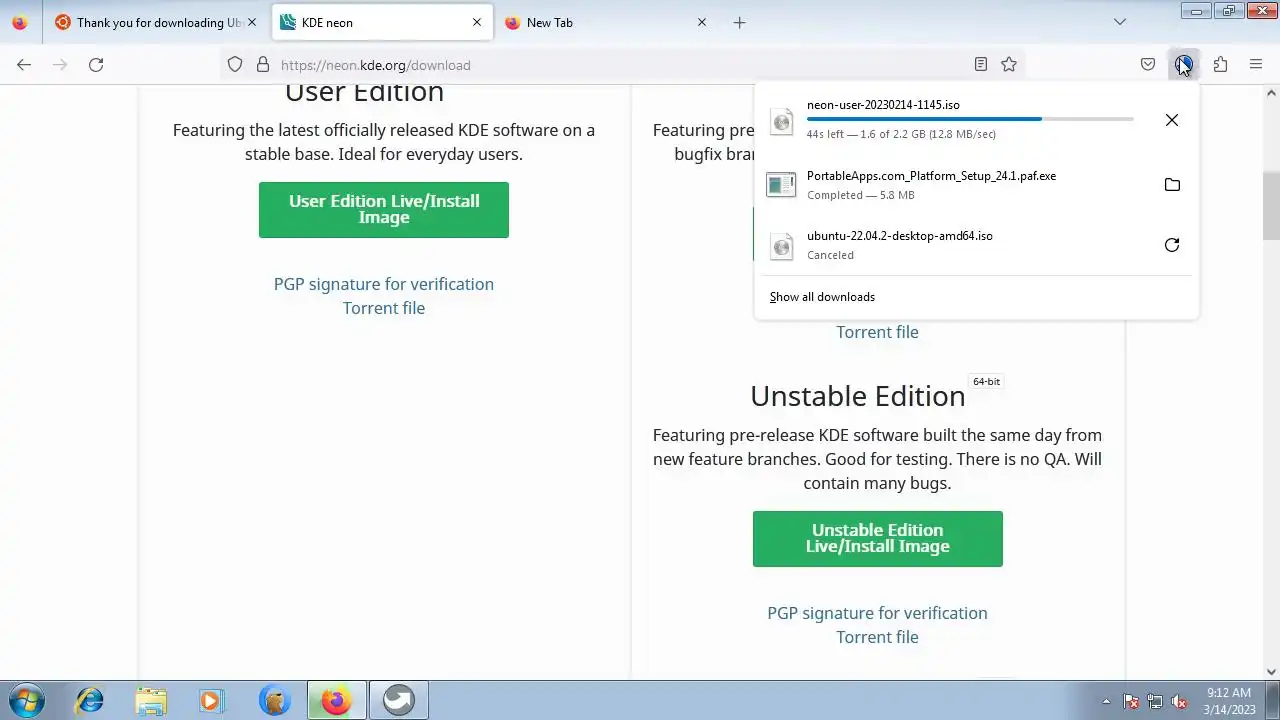Close the KDE neon tab
The image size is (1280, 720).
(477, 22)
